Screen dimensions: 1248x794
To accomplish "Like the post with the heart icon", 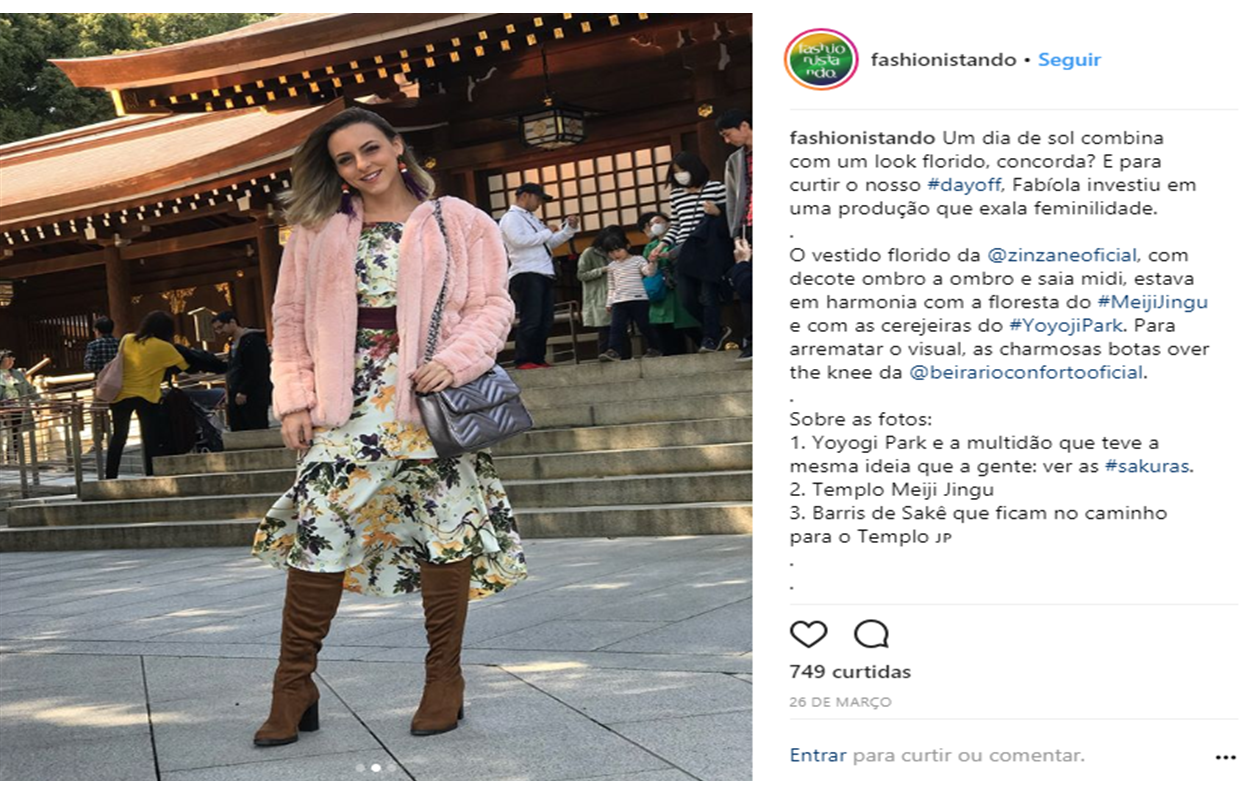I will click(x=808, y=634).
